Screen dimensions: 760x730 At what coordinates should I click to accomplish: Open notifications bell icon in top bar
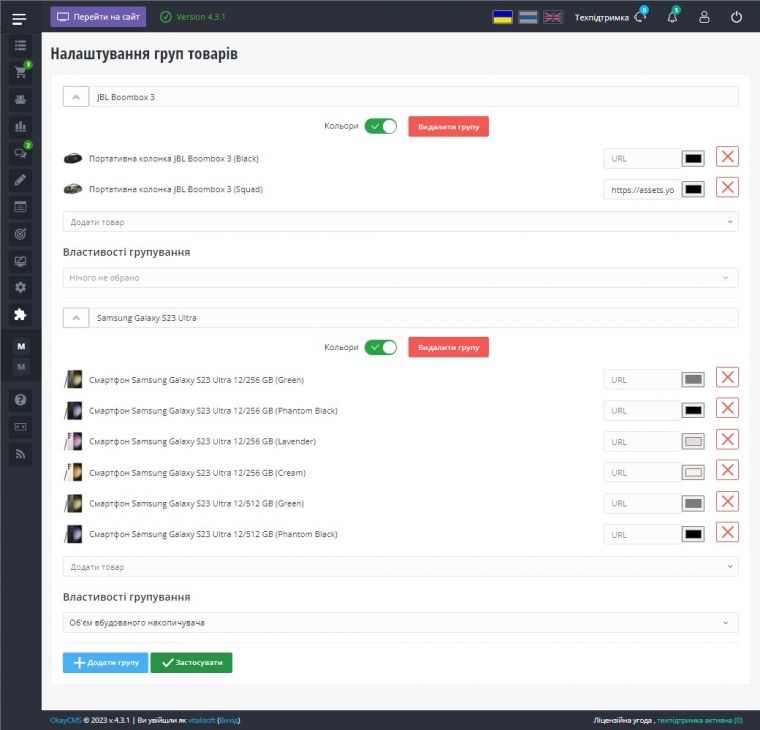coord(672,17)
